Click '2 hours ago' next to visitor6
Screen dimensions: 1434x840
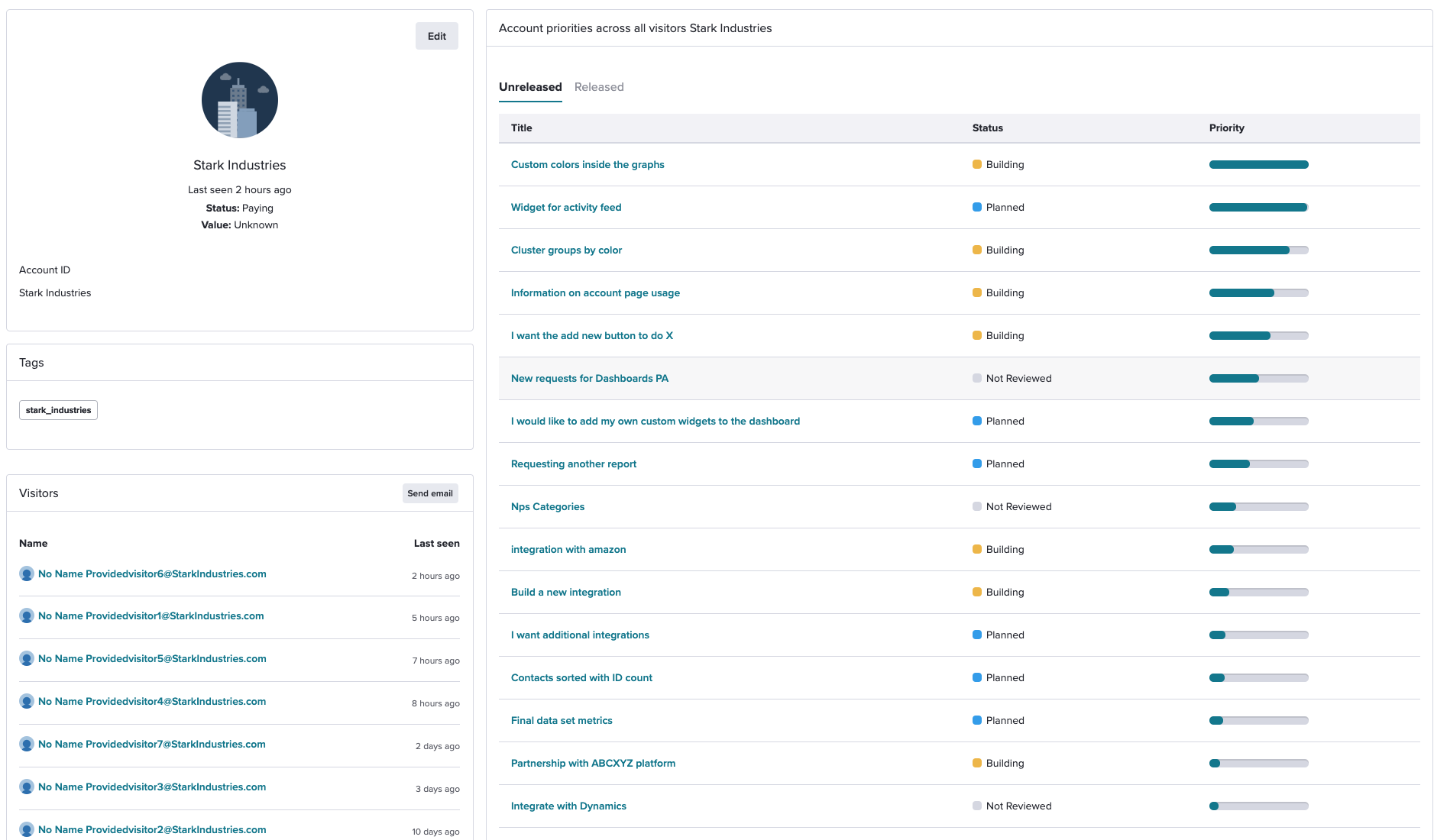coord(435,576)
